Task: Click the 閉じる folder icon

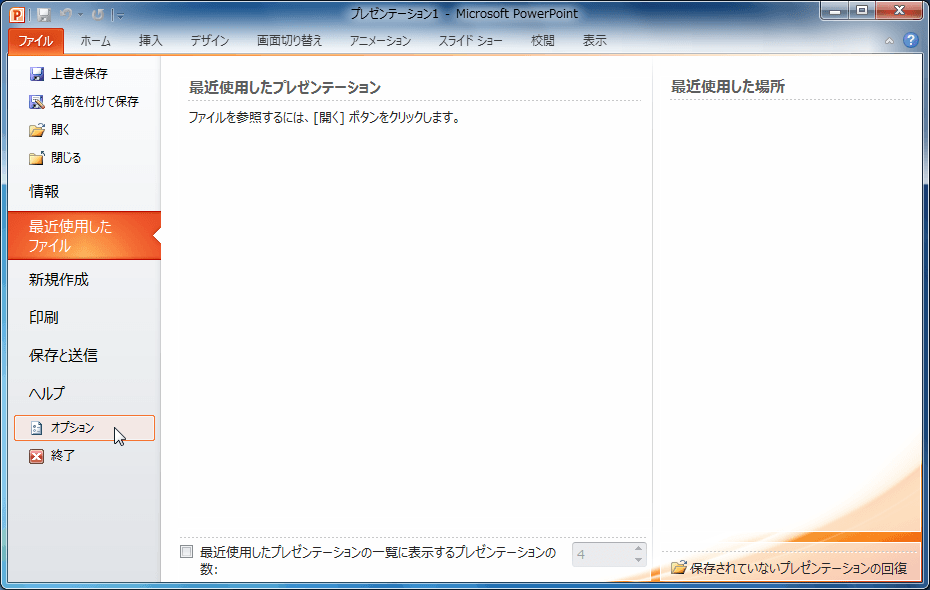Action: point(37,158)
